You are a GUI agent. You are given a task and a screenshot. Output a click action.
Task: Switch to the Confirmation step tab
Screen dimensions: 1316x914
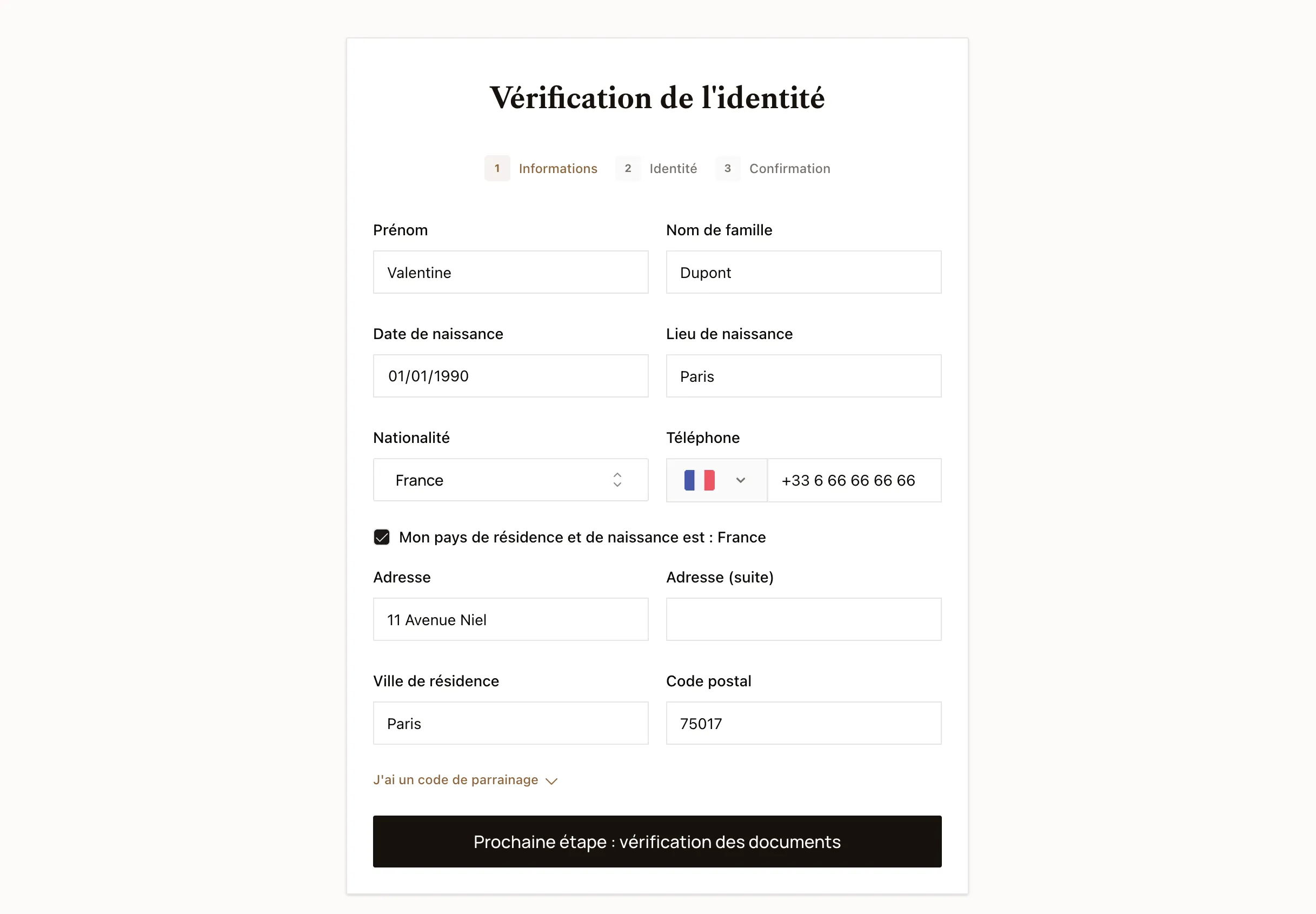(789, 168)
